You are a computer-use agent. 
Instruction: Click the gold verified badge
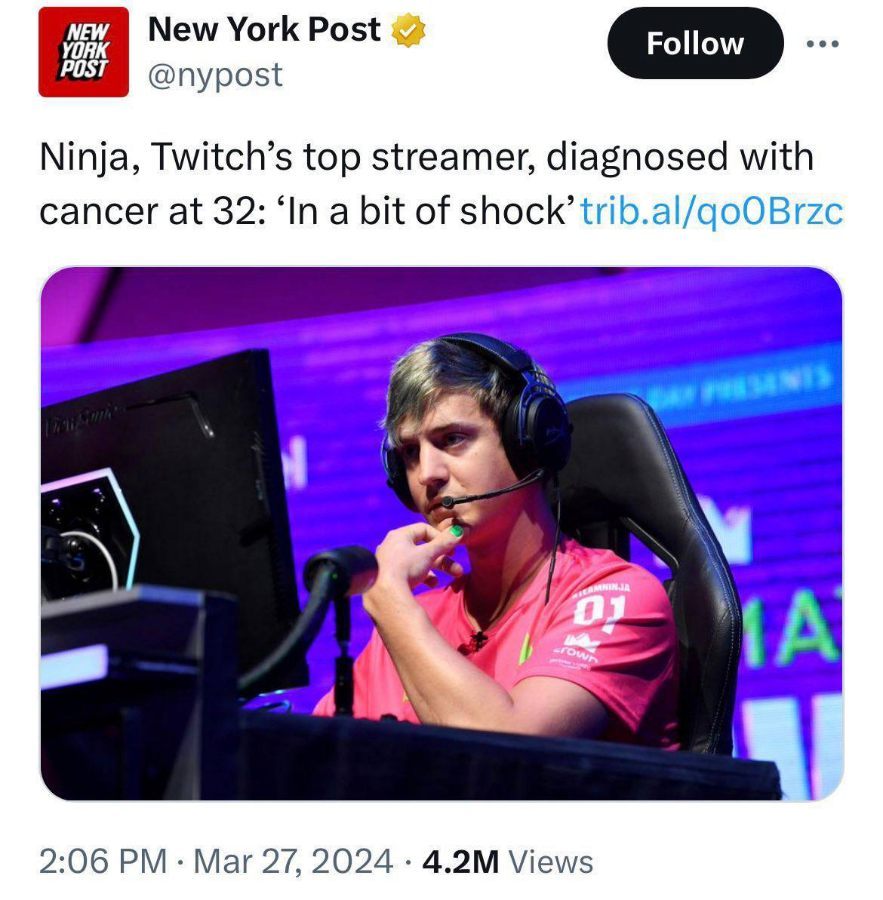point(408,30)
